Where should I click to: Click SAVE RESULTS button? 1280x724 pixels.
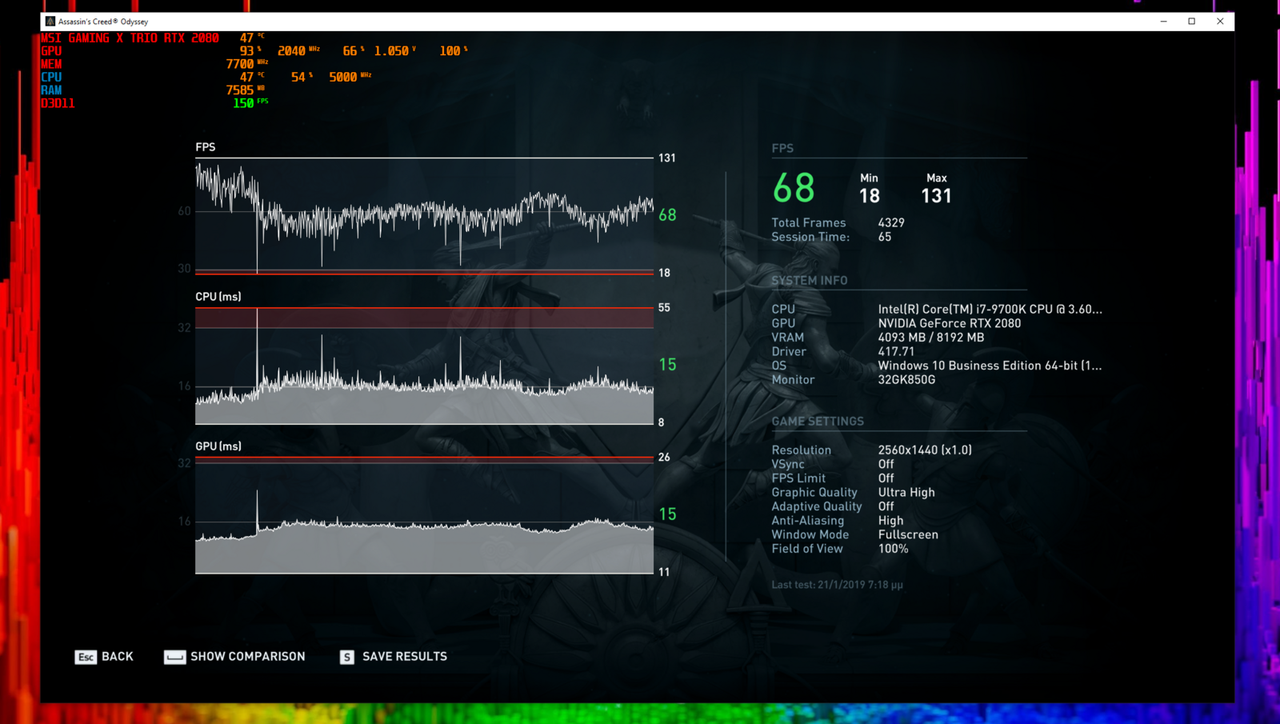tap(393, 657)
